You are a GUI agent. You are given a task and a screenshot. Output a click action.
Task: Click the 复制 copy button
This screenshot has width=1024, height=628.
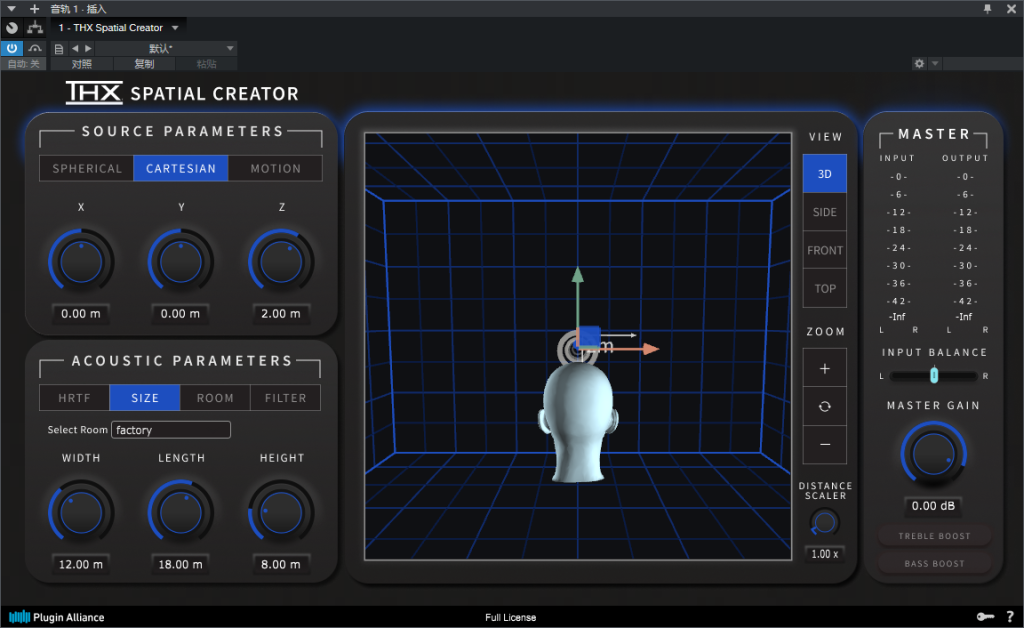click(x=144, y=63)
